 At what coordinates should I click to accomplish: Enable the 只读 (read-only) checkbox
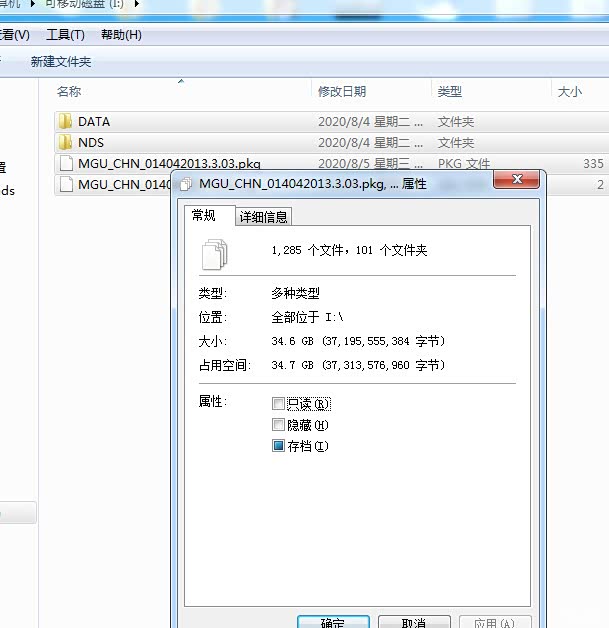(x=278, y=404)
